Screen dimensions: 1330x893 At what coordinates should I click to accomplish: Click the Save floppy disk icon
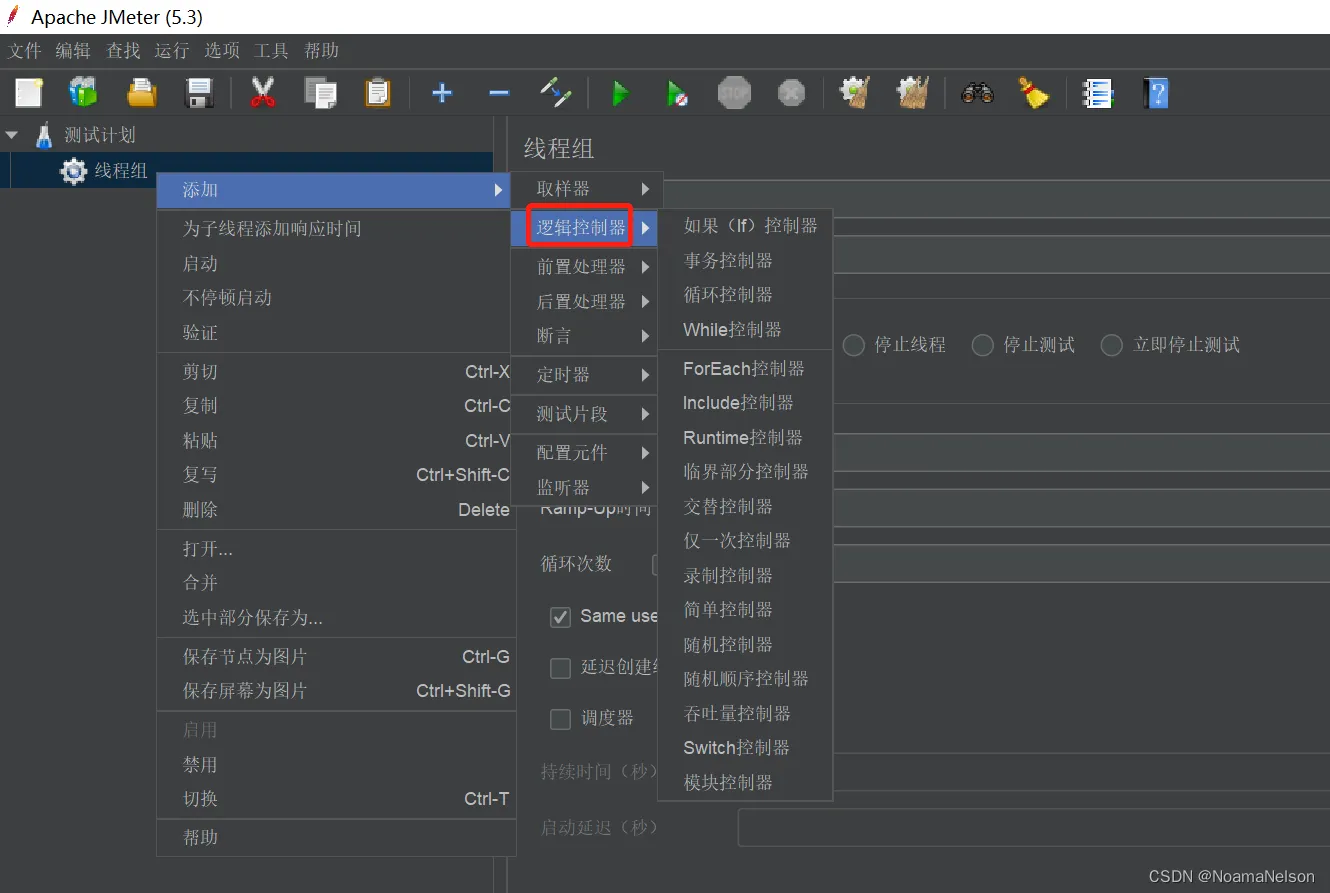pyautogui.click(x=200, y=93)
